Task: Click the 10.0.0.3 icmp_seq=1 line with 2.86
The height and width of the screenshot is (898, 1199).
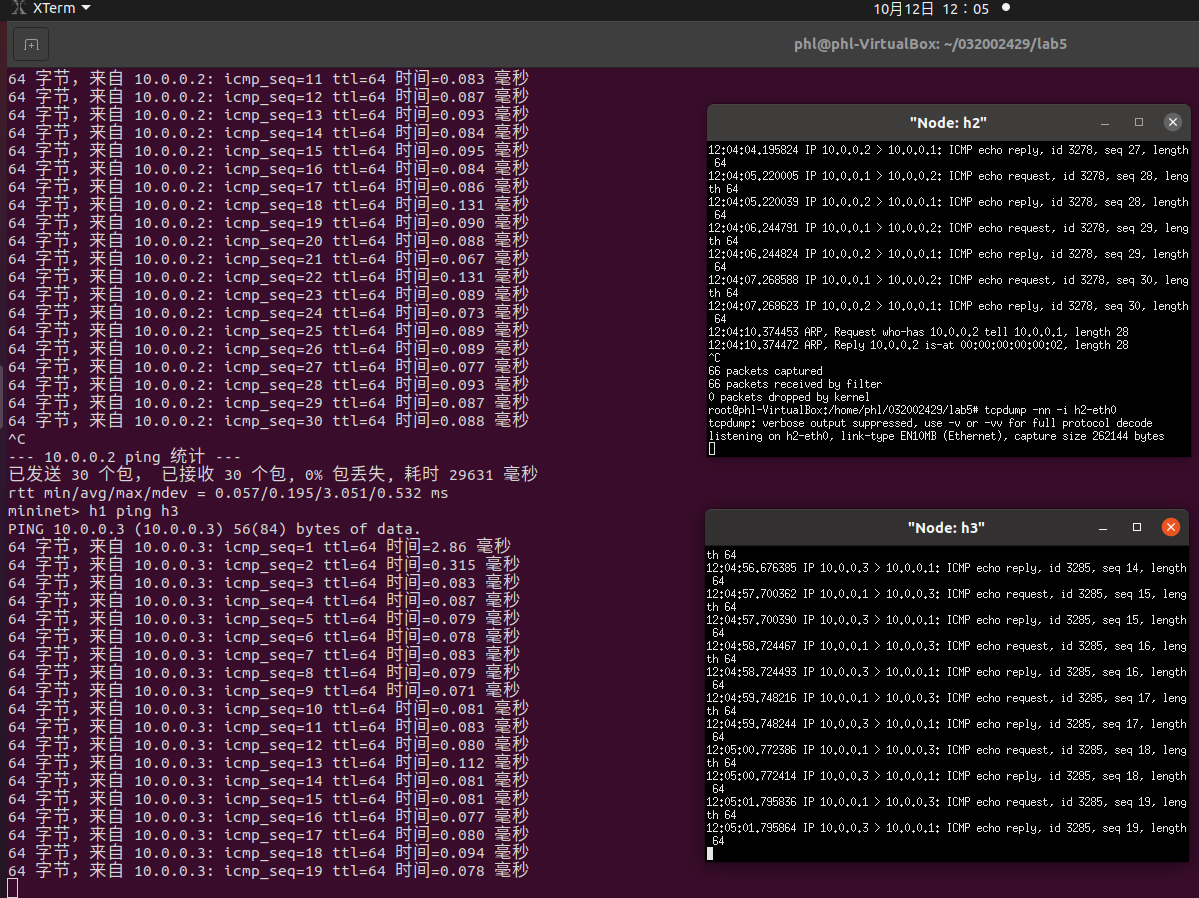Action: (x=259, y=547)
